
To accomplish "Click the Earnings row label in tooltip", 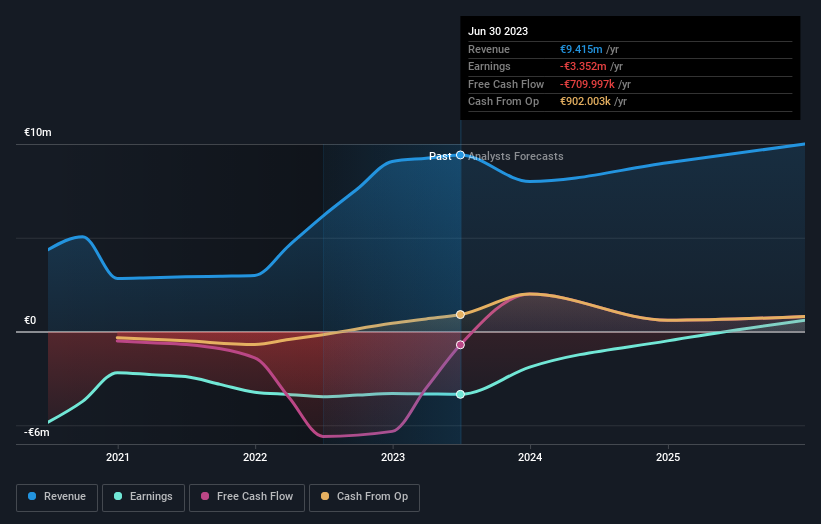I will 489,66.
